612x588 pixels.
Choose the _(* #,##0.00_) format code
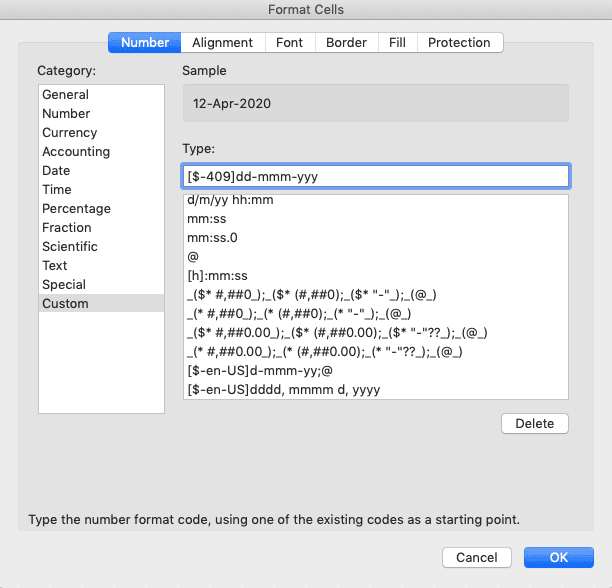[376, 352]
